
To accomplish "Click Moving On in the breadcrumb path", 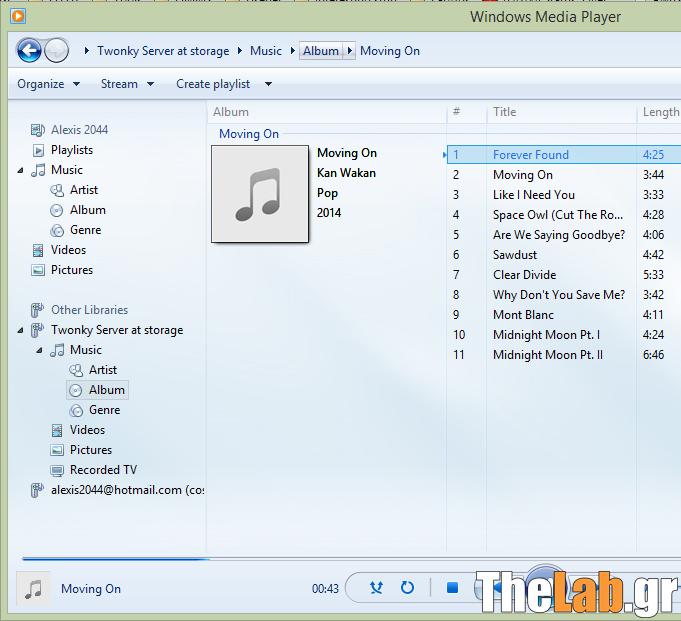I will point(390,51).
